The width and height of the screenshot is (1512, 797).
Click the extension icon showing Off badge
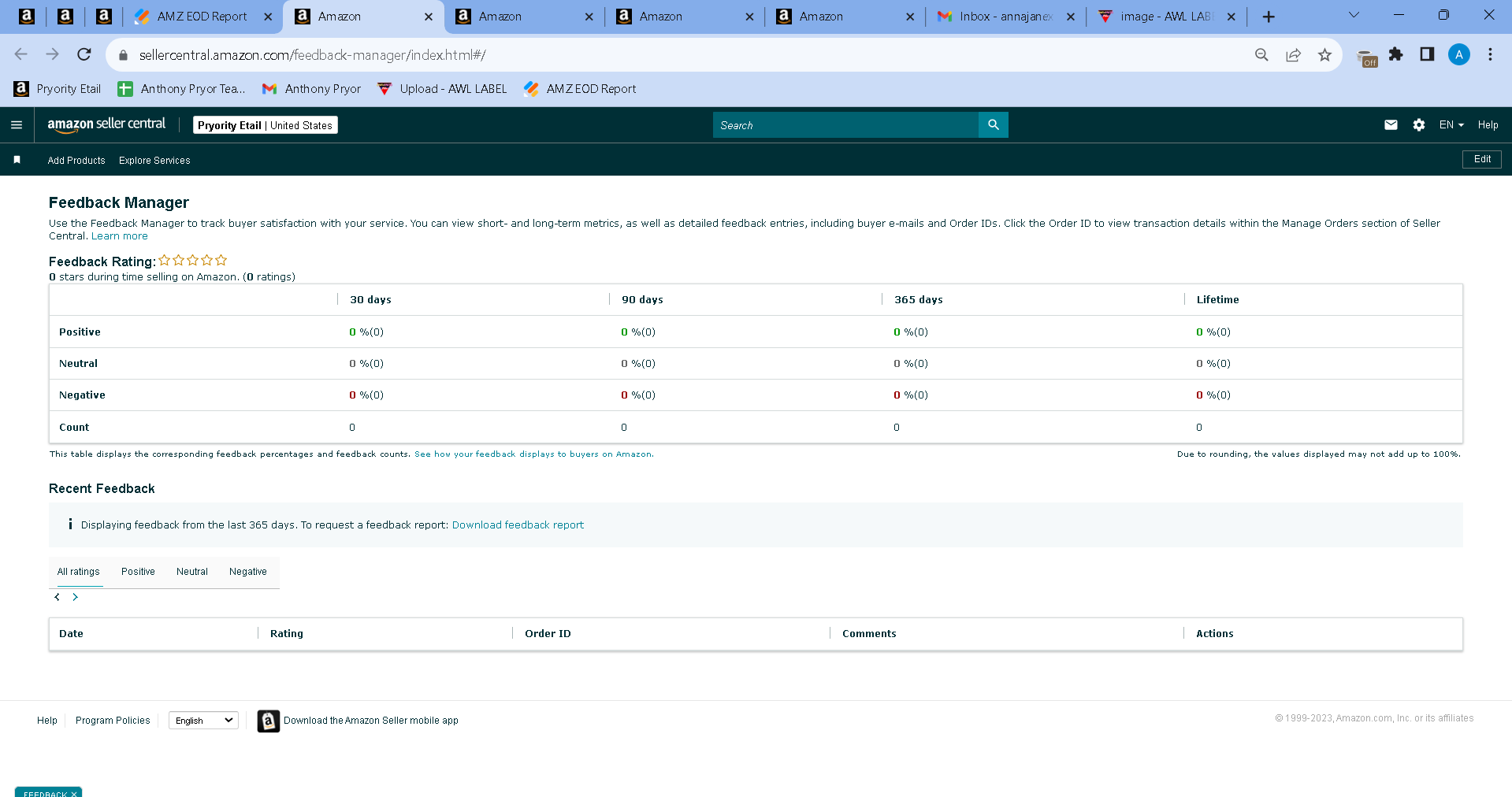[x=1367, y=57]
